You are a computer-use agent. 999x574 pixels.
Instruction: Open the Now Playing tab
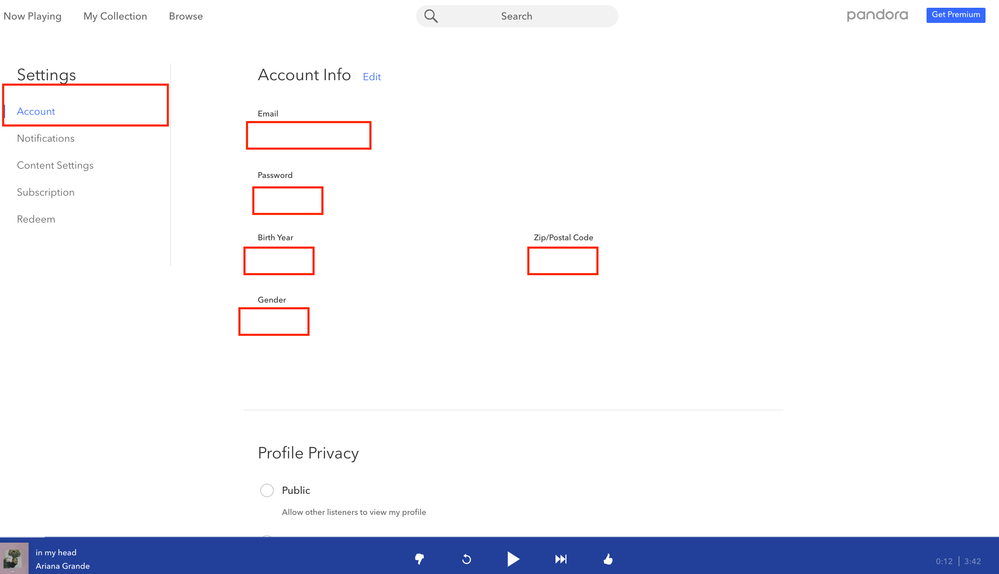(32, 16)
